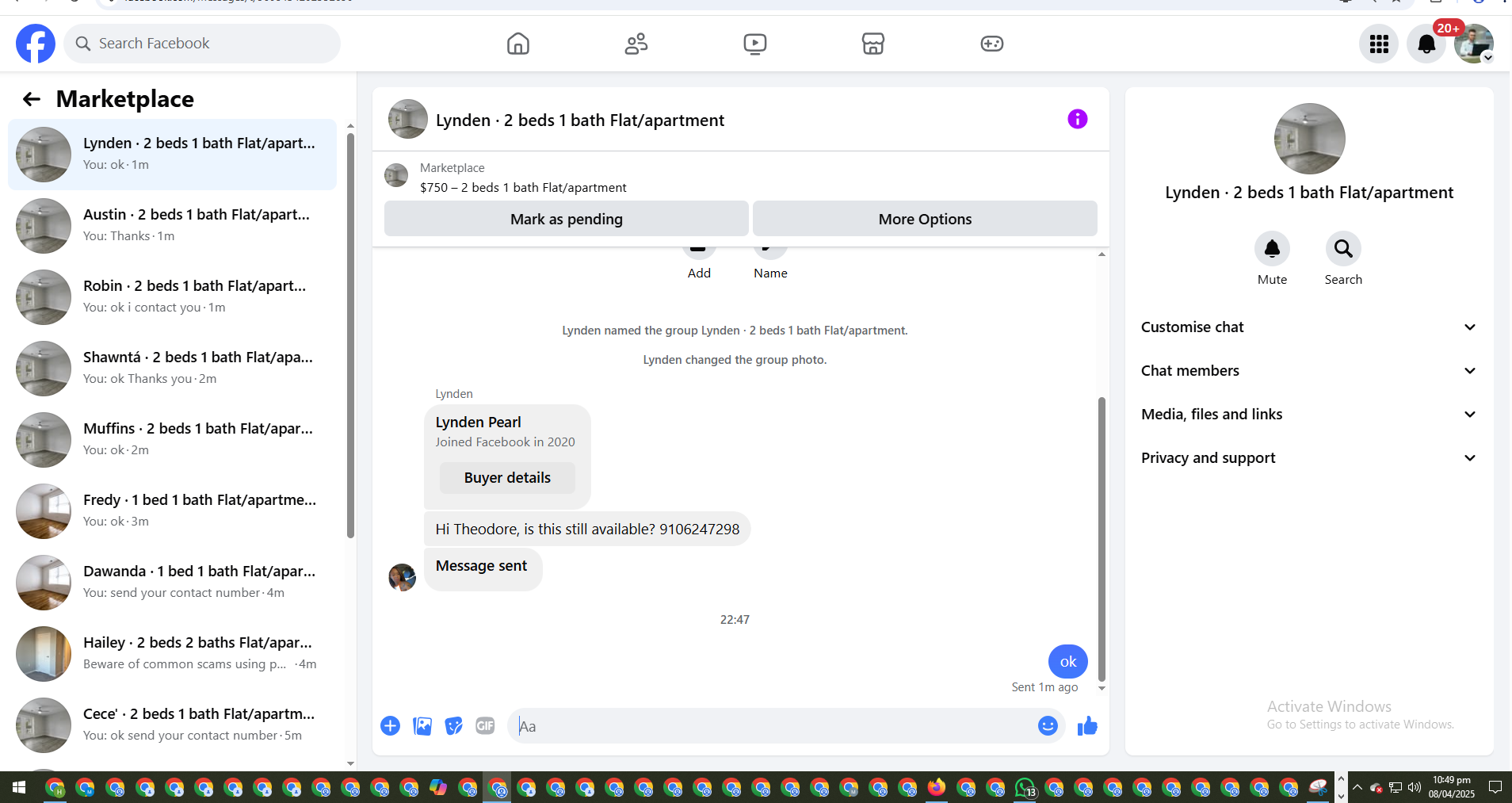The width and height of the screenshot is (1512, 803).
Task: Click Mark as pending button
Action: click(567, 219)
